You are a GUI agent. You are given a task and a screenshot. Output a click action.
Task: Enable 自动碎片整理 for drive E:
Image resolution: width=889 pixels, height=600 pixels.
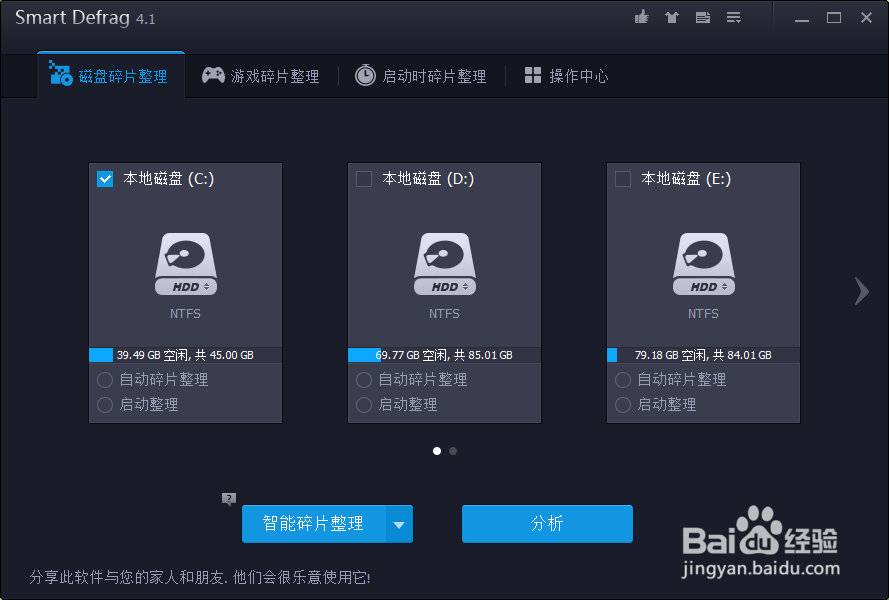[623, 379]
